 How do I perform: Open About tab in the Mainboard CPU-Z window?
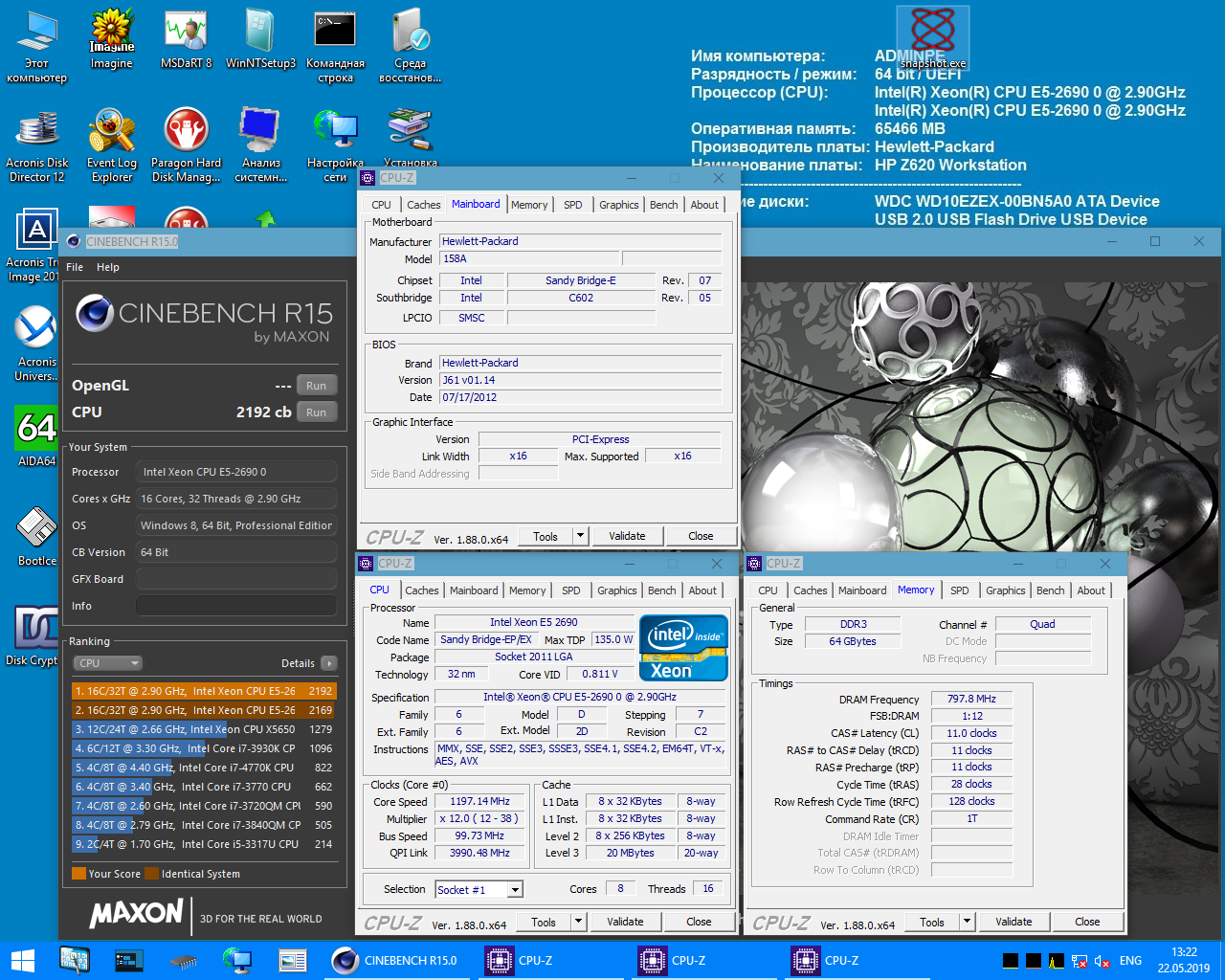tap(704, 205)
